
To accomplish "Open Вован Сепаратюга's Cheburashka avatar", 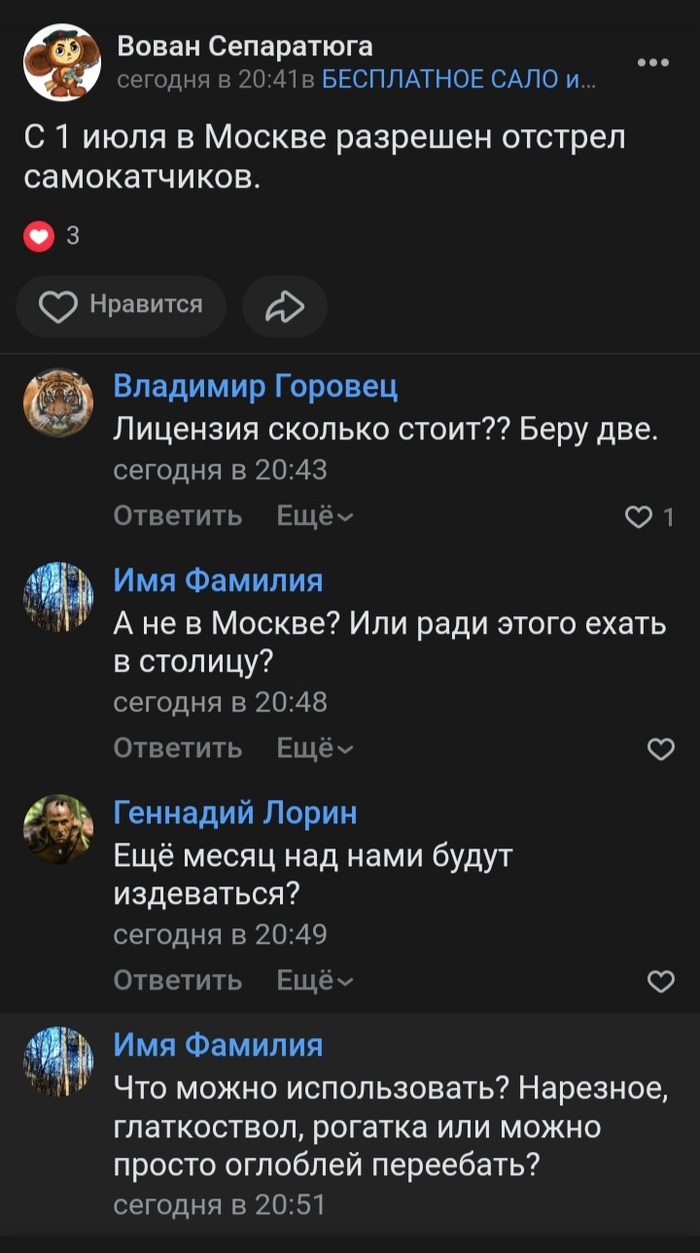I will 62,63.
